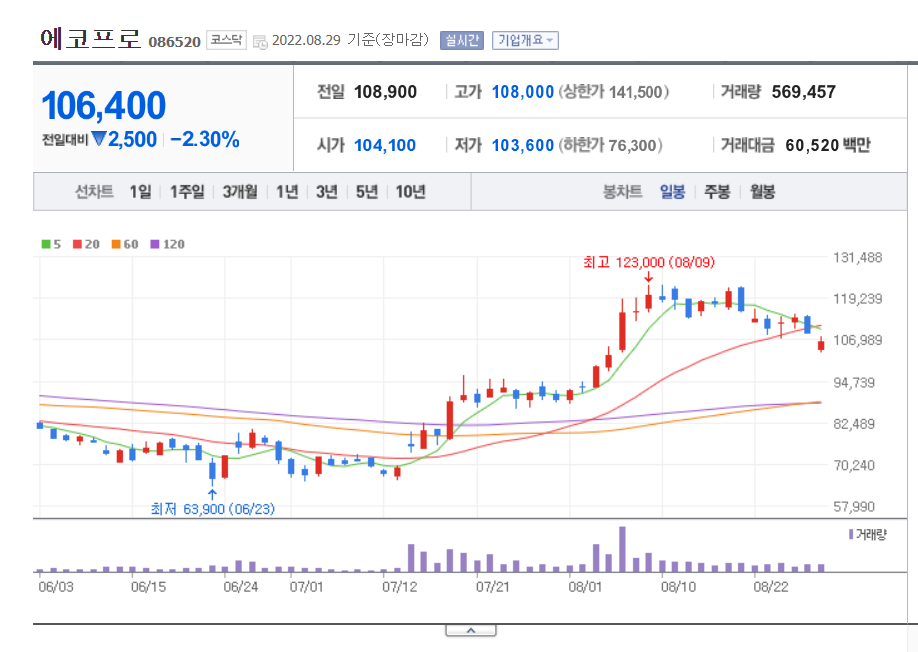
Task: Click the high price value 108,000
Action: (523, 92)
